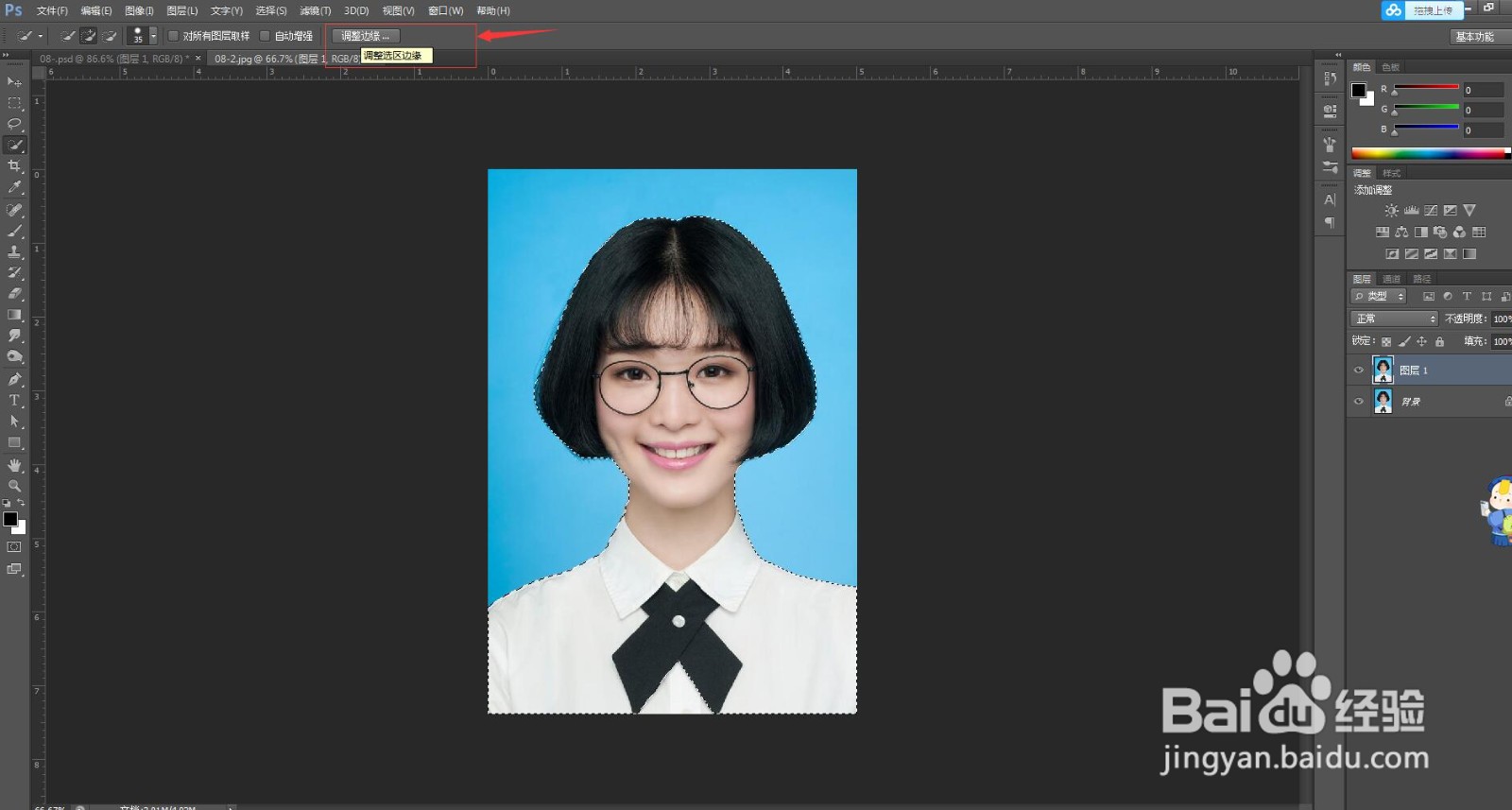
Task: Choose Subtract from Selection mode in options bar
Action: (x=110, y=36)
